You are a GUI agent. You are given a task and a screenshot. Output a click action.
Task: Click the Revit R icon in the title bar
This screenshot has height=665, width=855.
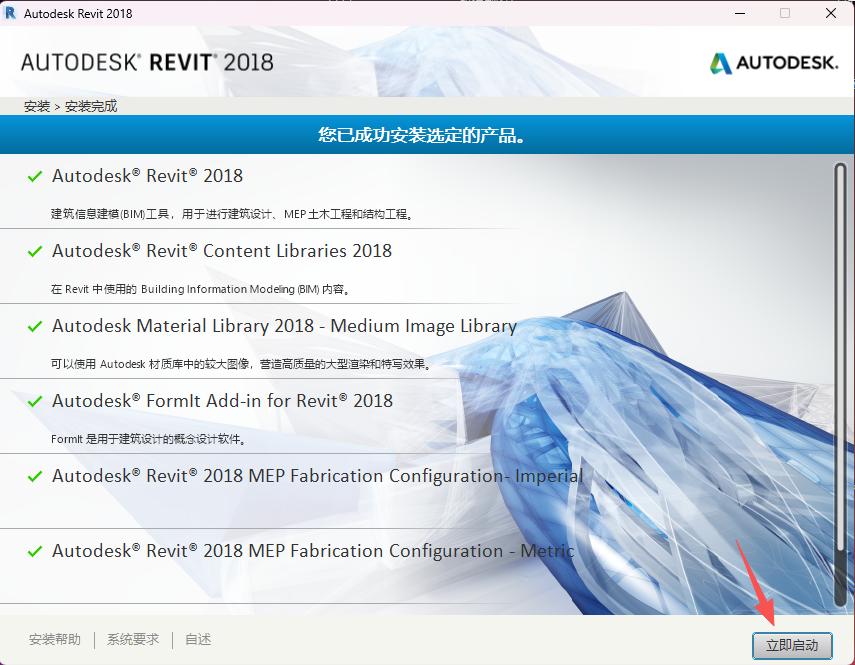[x=12, y=12]
